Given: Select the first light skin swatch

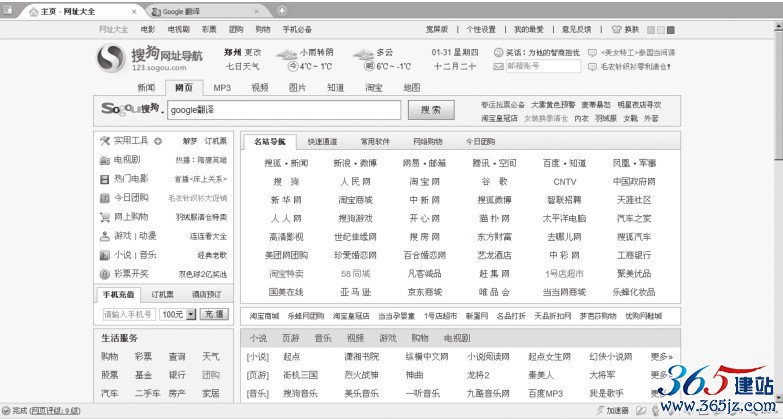Looking at the screenshot, I should coord(651,30).
